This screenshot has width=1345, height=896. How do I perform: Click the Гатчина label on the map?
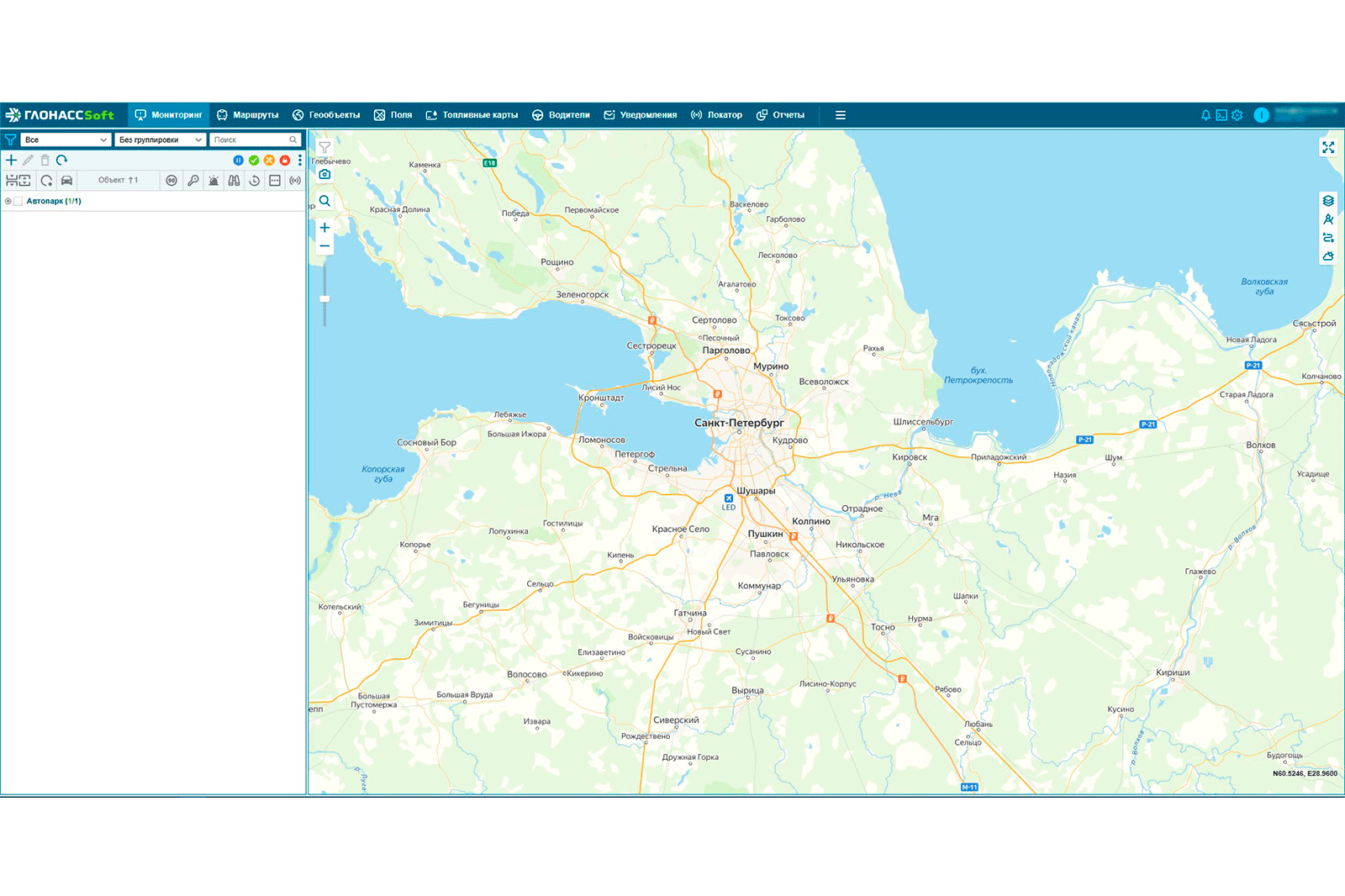tap(690, 613)
